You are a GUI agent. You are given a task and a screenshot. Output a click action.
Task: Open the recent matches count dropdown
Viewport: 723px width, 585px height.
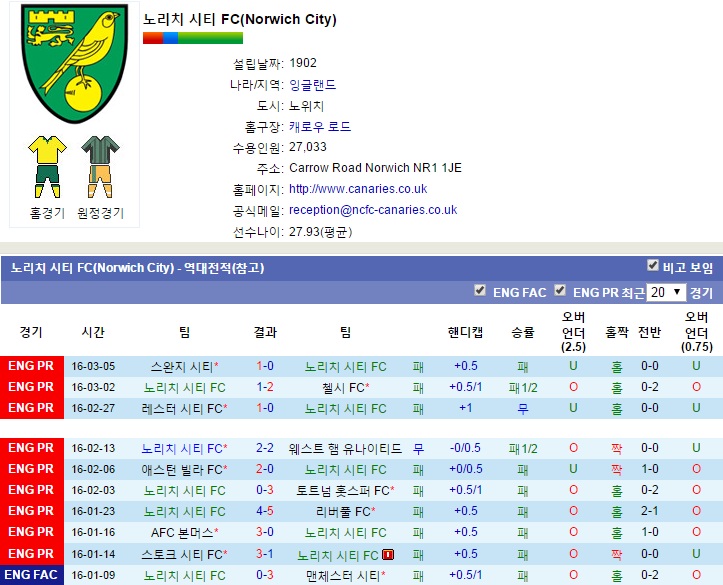click(665, 292)
